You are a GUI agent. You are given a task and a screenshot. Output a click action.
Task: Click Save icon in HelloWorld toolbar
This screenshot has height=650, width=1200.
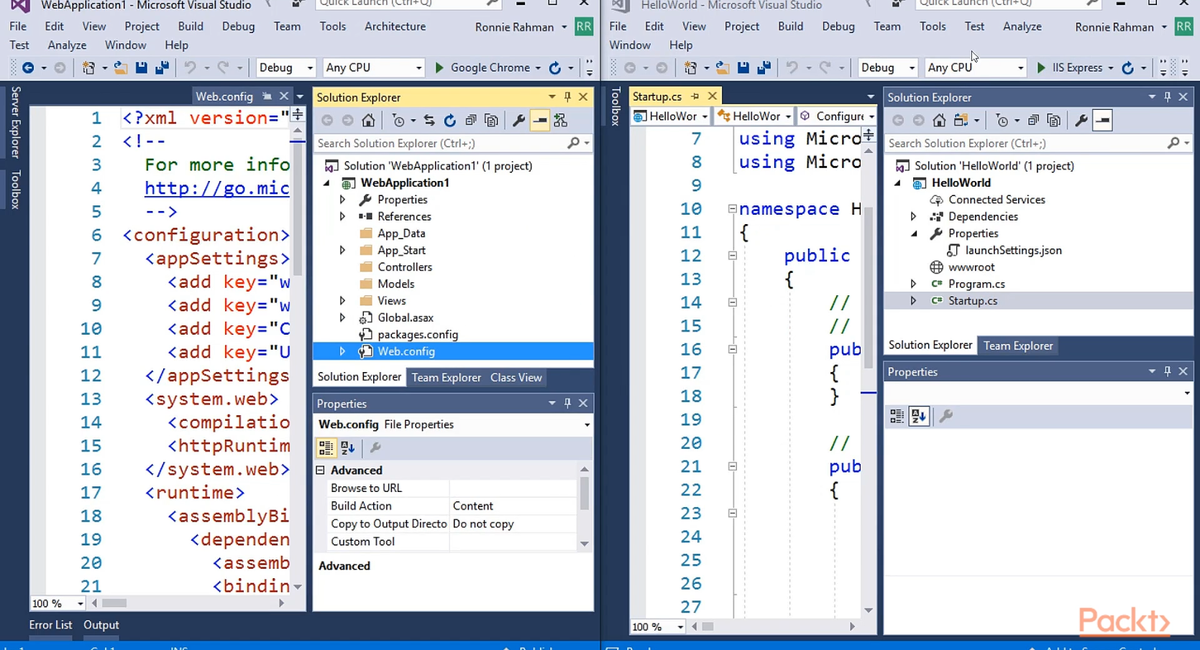(x=743, y=68)
